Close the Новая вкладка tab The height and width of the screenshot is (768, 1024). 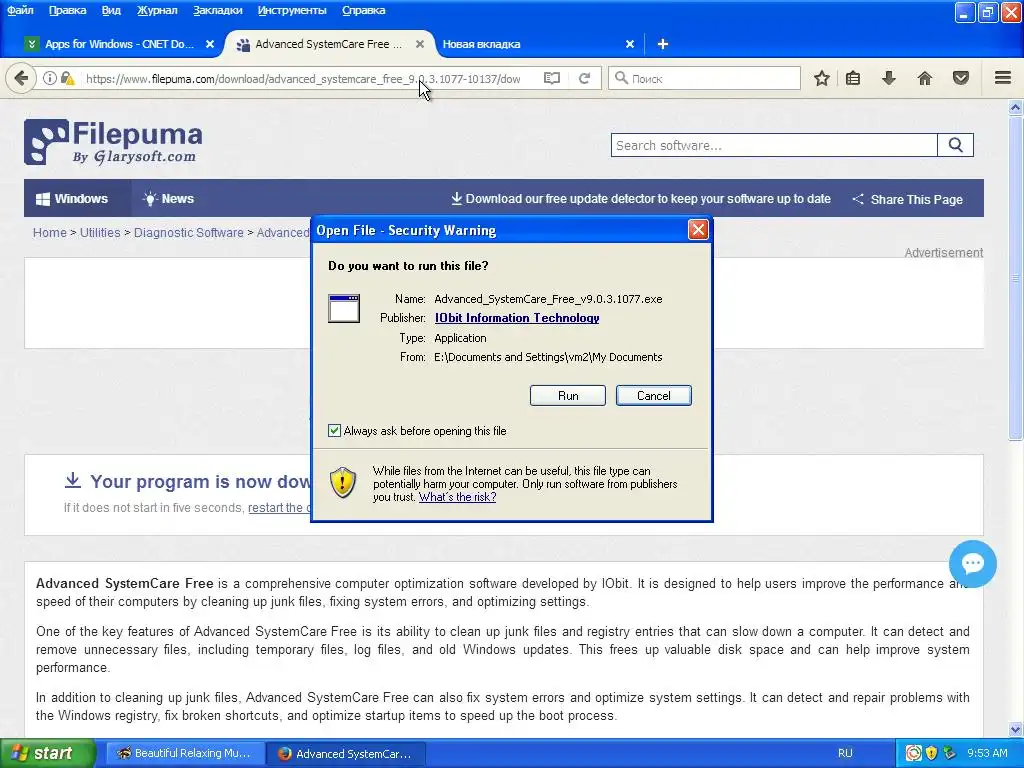tap(630, 44)
